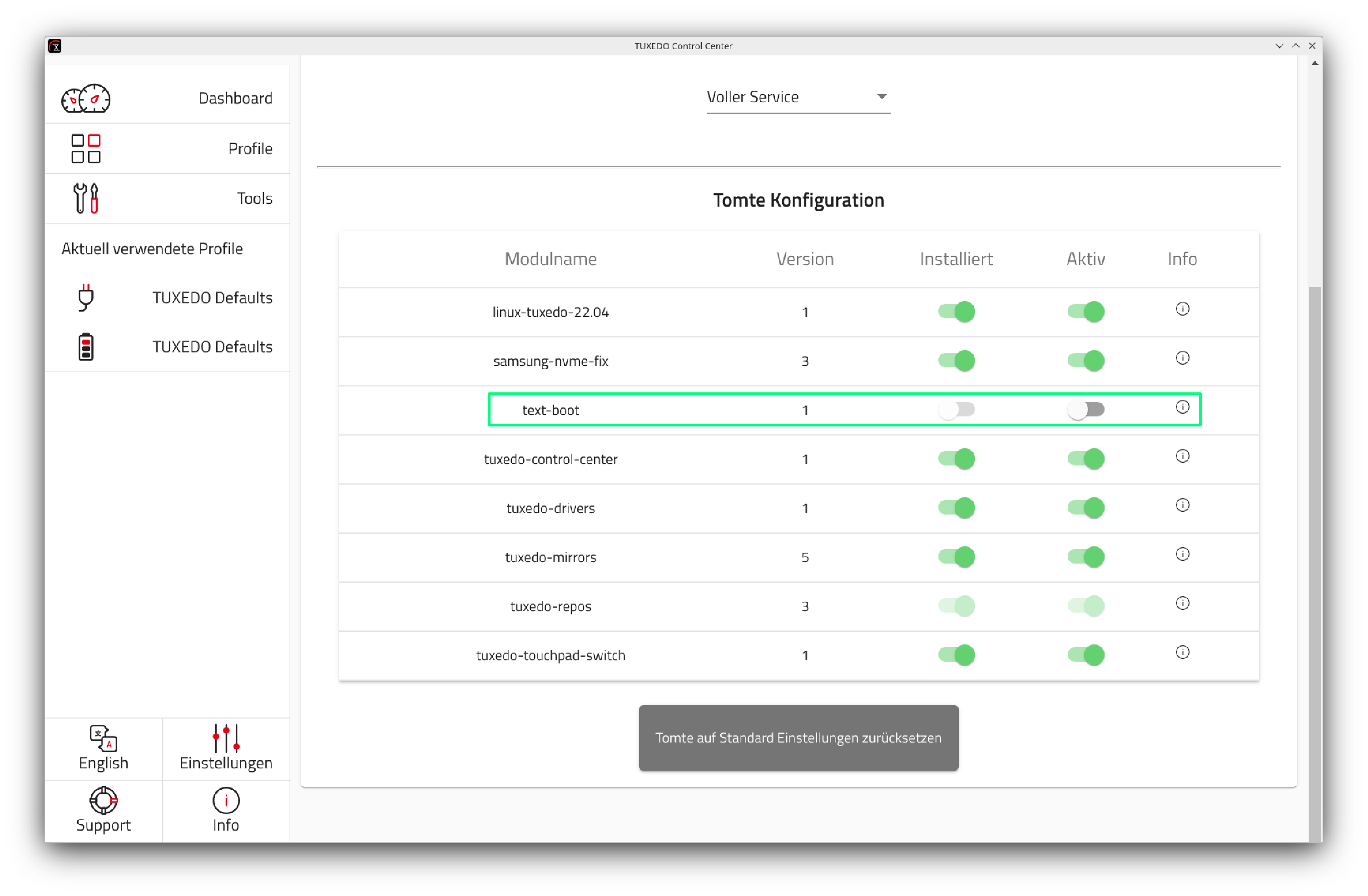
Task: Click the Profile icon in sidebar
Action: coord(85,148)
